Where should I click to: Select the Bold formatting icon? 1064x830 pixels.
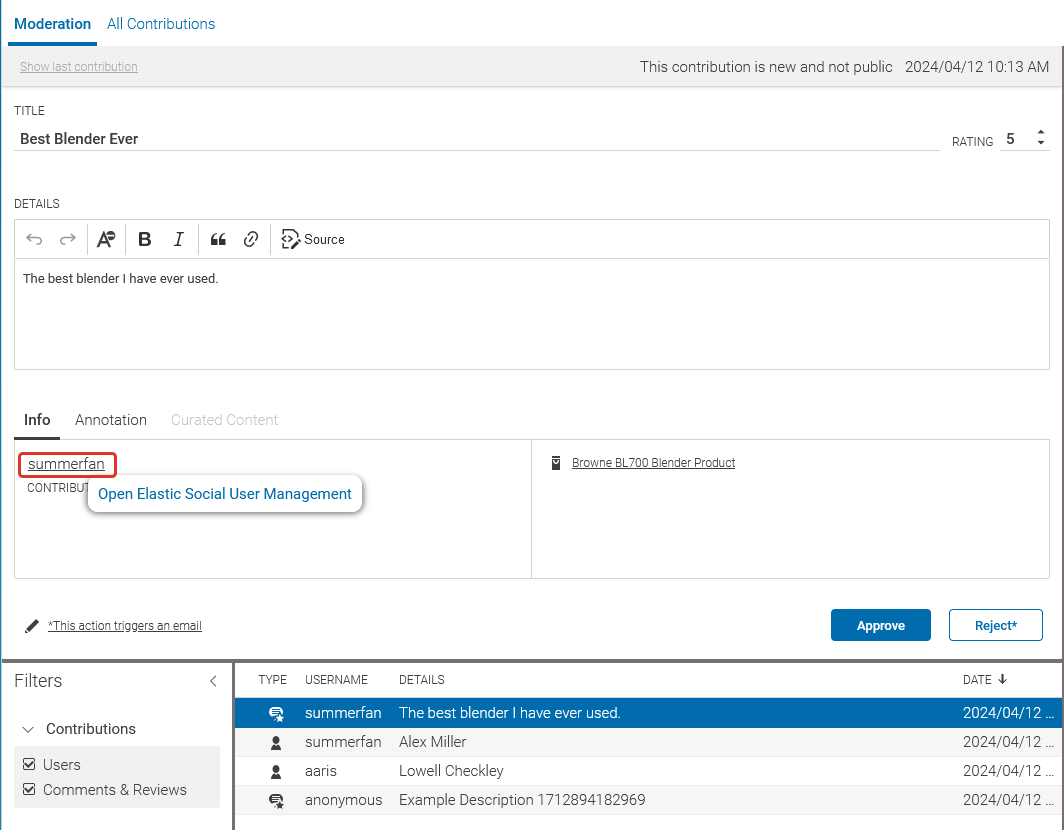(x=145, y=239)
